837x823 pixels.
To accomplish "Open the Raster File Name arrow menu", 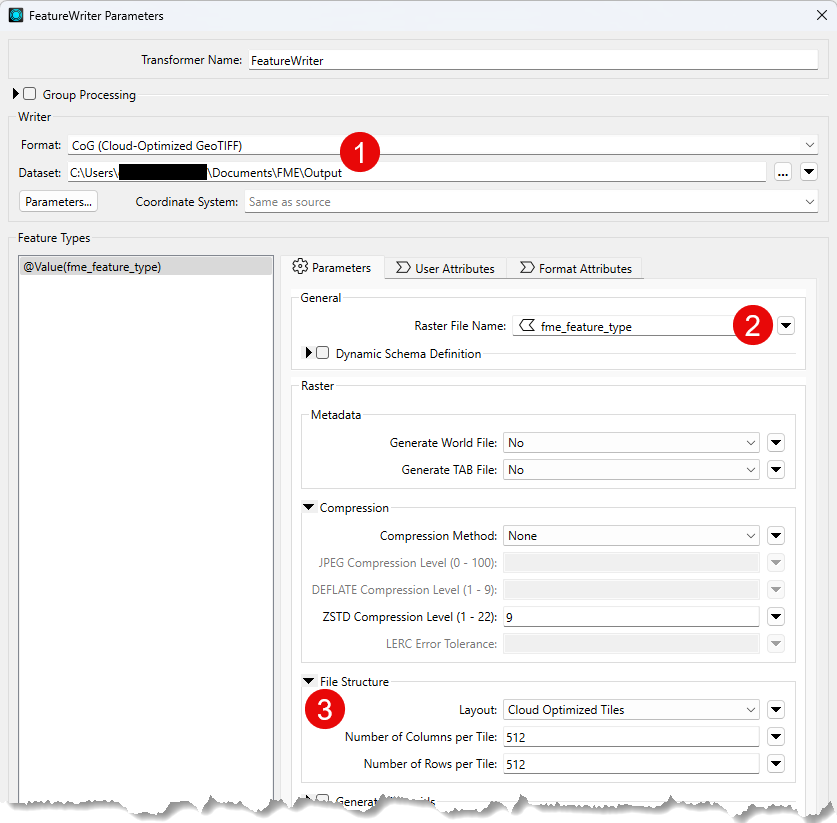I will (x=786, y=326).
